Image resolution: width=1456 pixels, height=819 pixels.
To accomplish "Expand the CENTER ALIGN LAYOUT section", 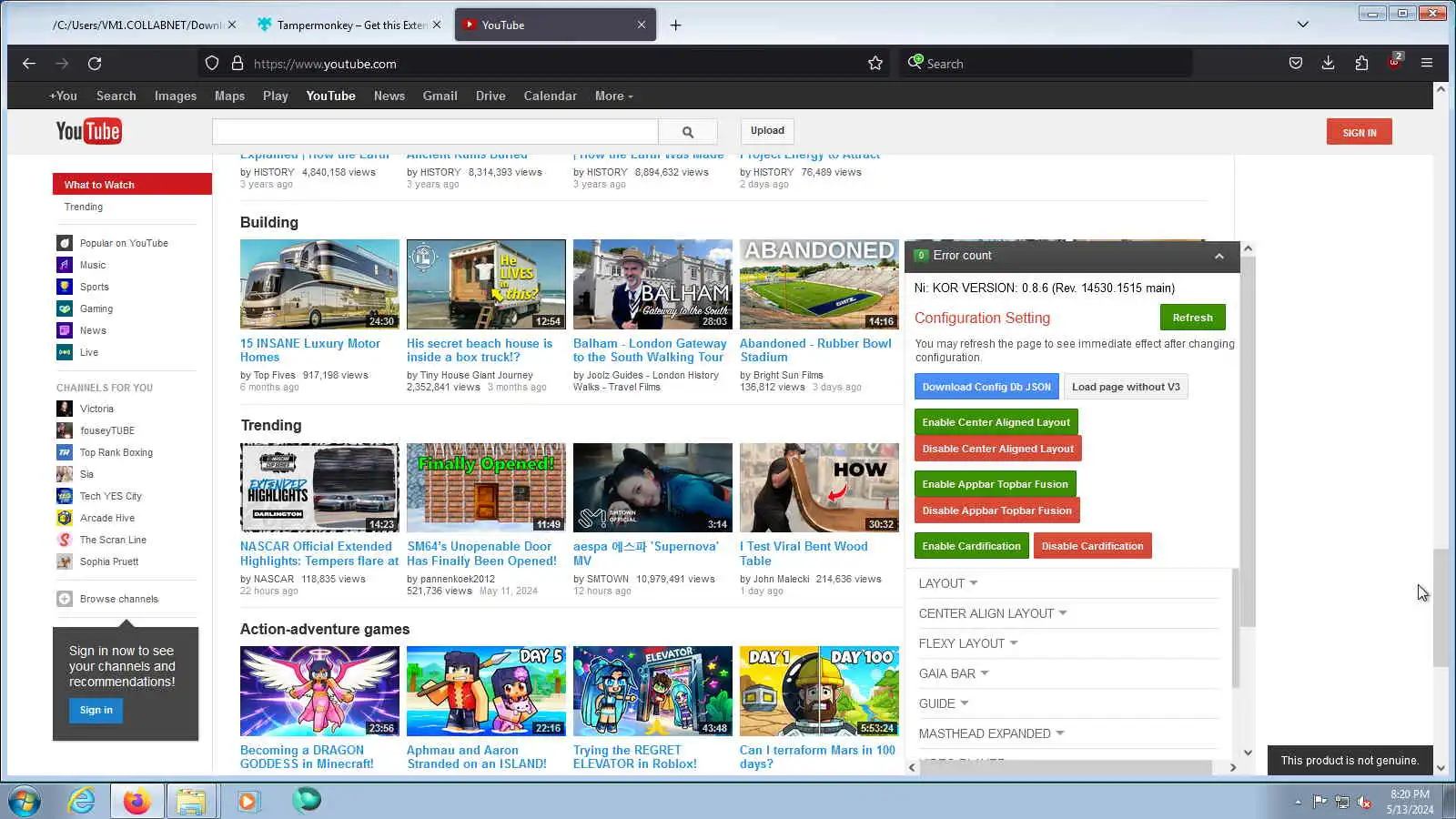I will coord(993,613).
